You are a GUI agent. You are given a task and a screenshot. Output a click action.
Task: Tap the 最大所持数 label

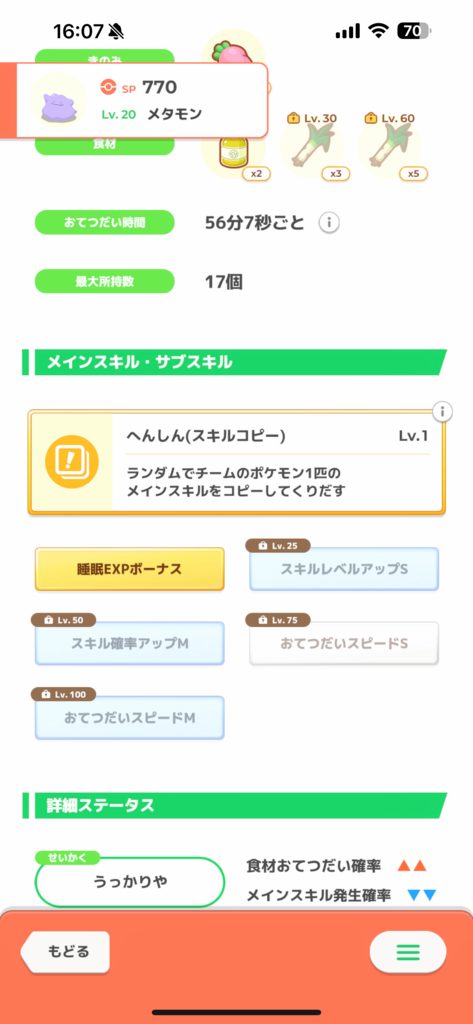point(105,282)
